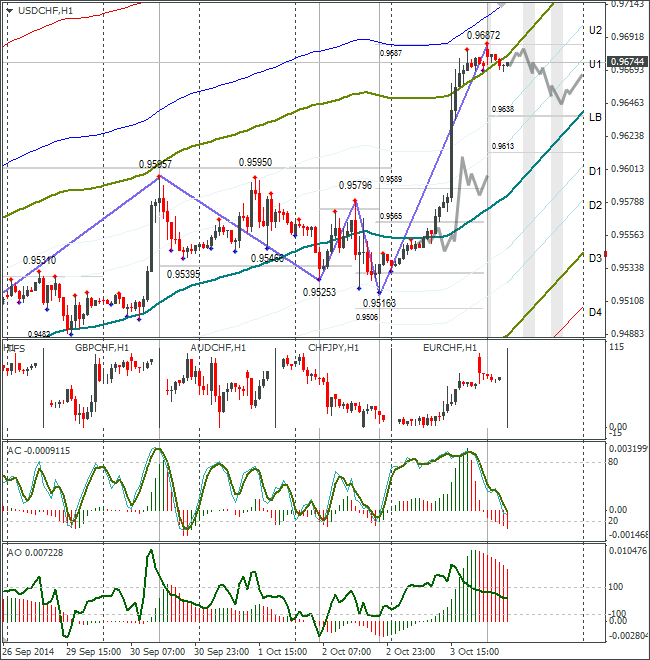Click the 29 Sep 15:00 time axis label
Screen dimensions: 650x660
pyautogui.click(x=93, y=652)
